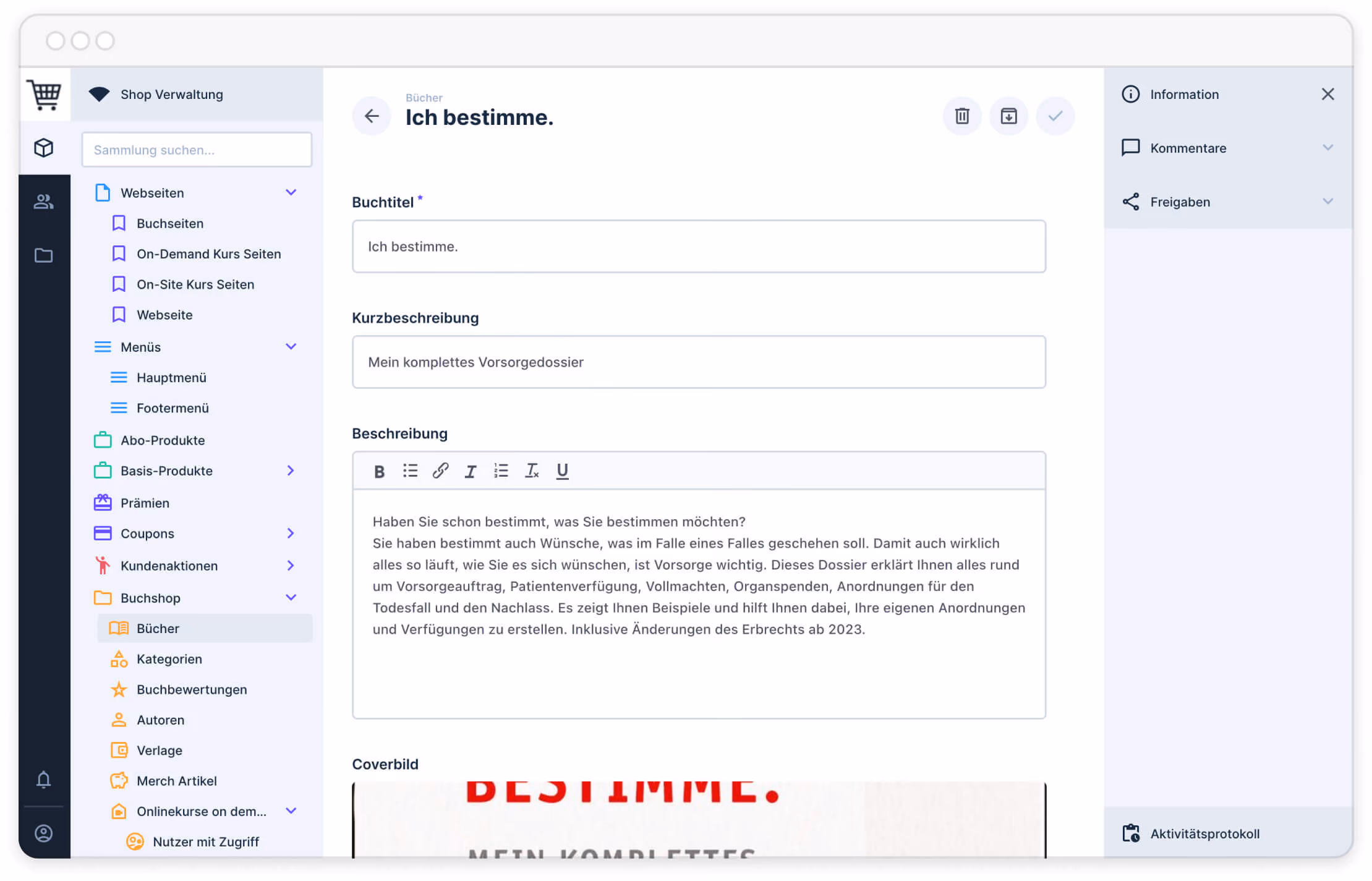The height and width of the screenshot is (881, 1372).
Task: Toggle bold formatting in Beschreibung
Action: 380,471
